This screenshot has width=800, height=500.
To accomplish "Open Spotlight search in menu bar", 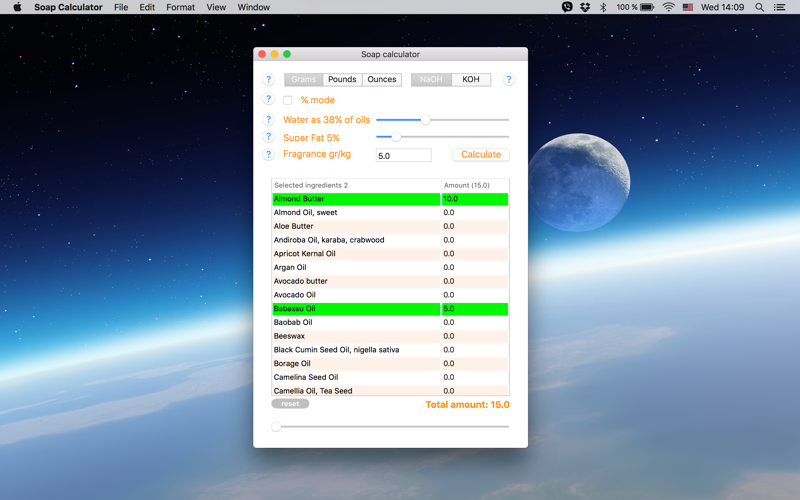I will tap(760, 7).
